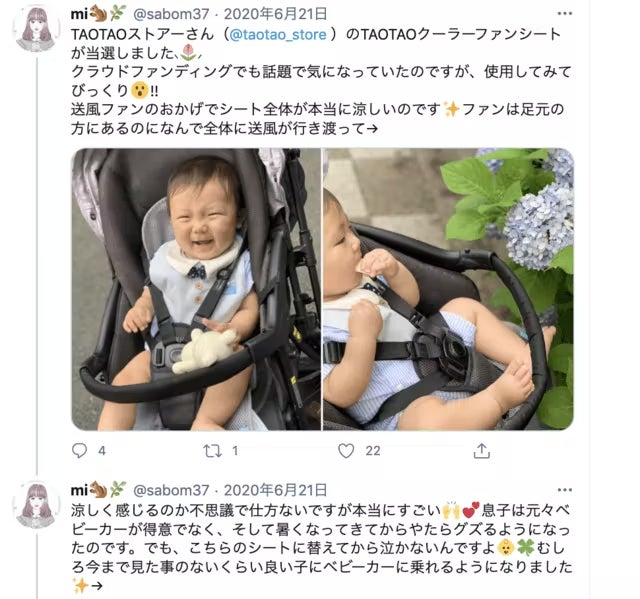This screenshot has width=640, height=599.
Task: Click the retweet icon on first tweet
Action: pyautogui.click(x=213, y=450)
